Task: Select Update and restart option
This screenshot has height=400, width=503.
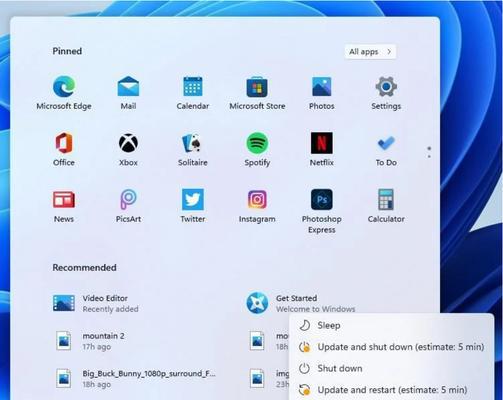Action: (391, 390)
